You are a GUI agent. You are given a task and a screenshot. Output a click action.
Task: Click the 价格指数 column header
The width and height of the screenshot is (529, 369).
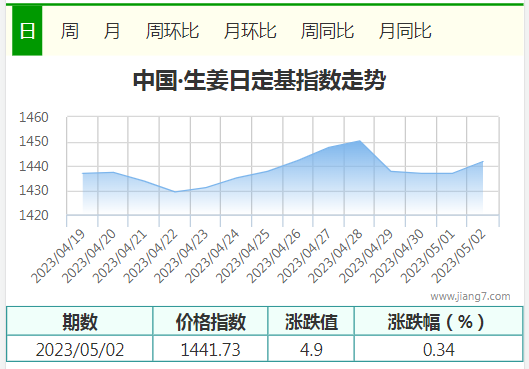pos(210,321)
